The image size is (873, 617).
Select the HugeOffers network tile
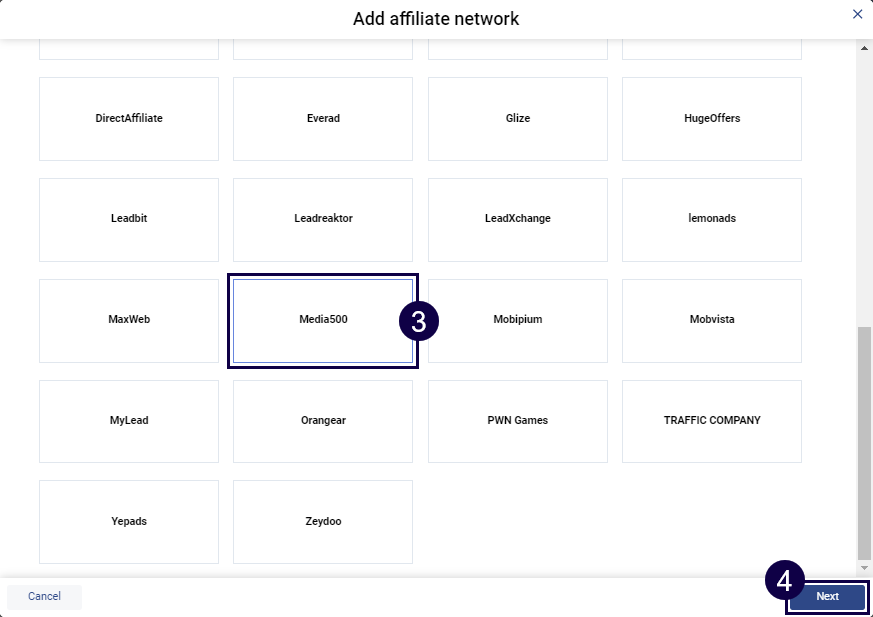coord(712,119)
